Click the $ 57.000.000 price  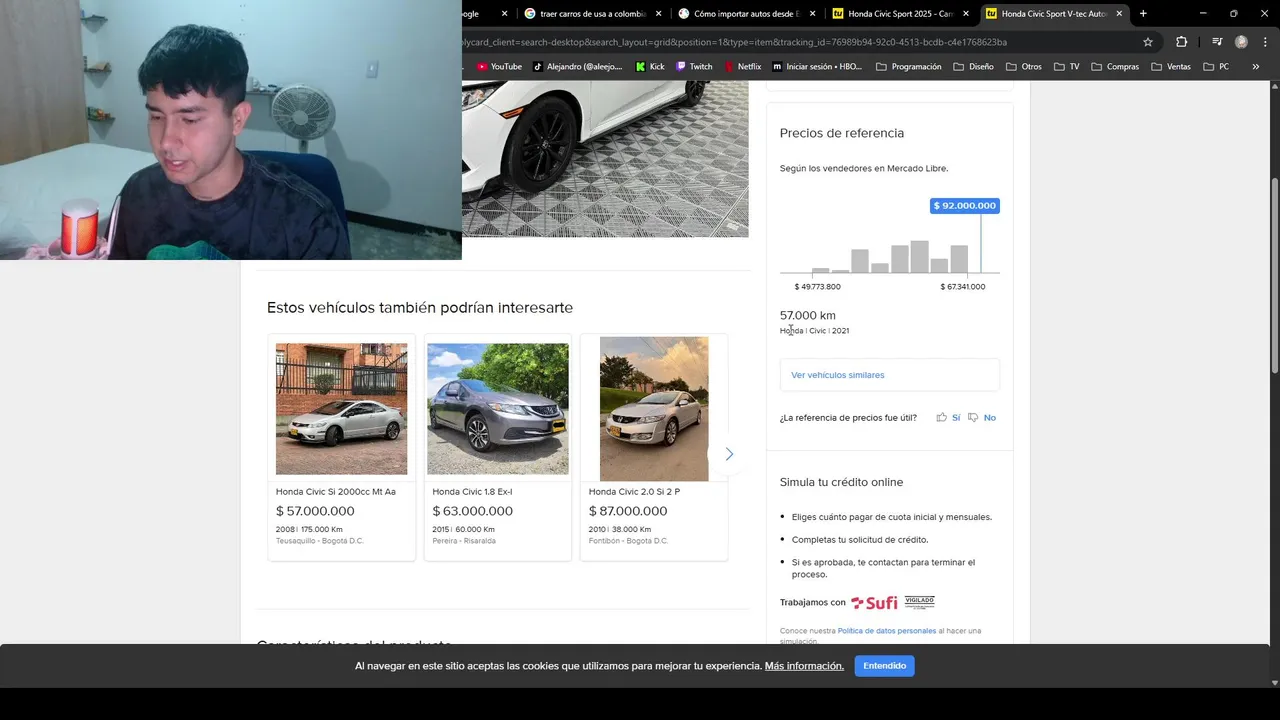[x=315, y=511]
